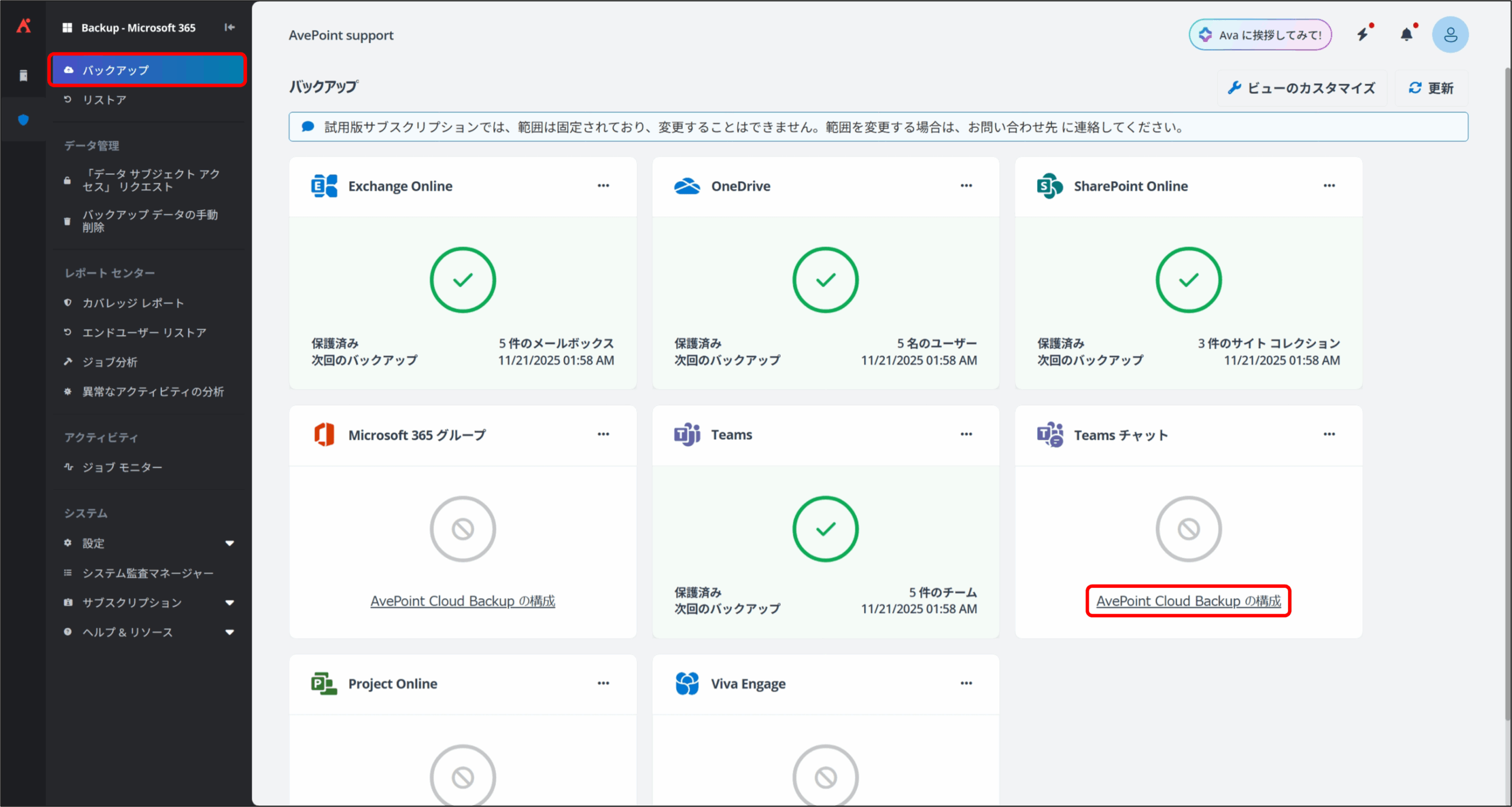Open ジョブ モニター in the sidebar
This screenshot has height=807, width=1512.
pos(122,468)
